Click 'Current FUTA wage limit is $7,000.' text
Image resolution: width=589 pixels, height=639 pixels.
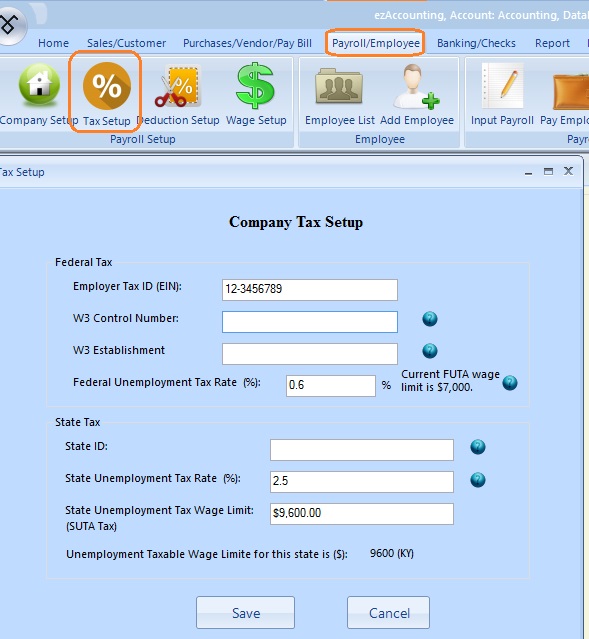450,381
